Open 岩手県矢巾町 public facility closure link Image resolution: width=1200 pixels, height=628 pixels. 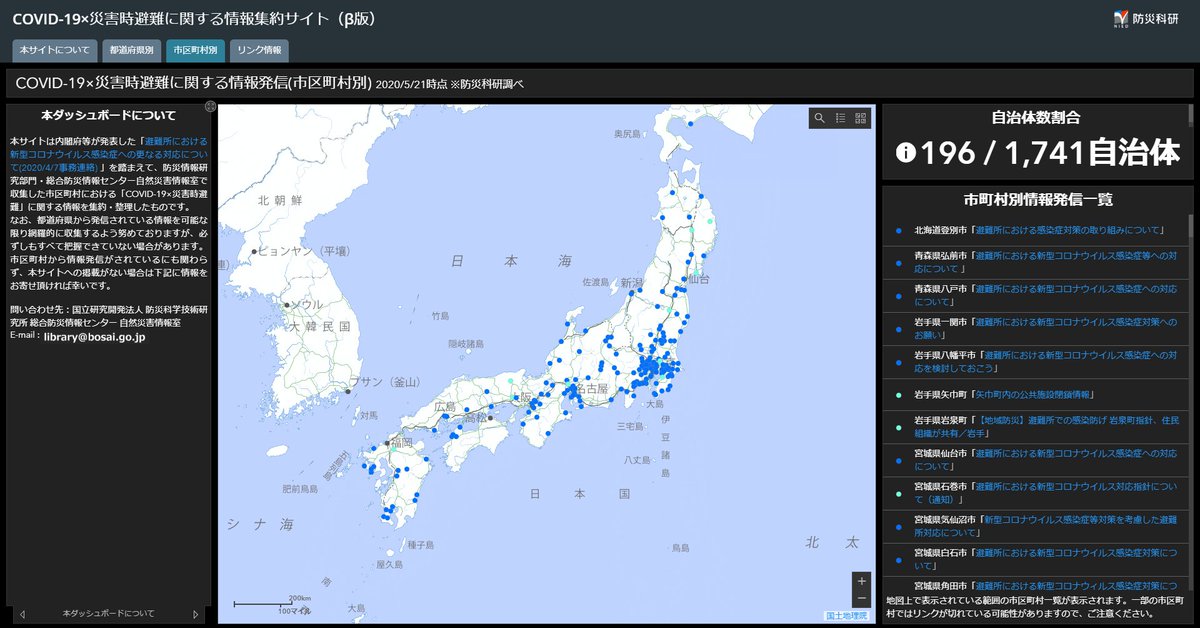pos(1034,394)
